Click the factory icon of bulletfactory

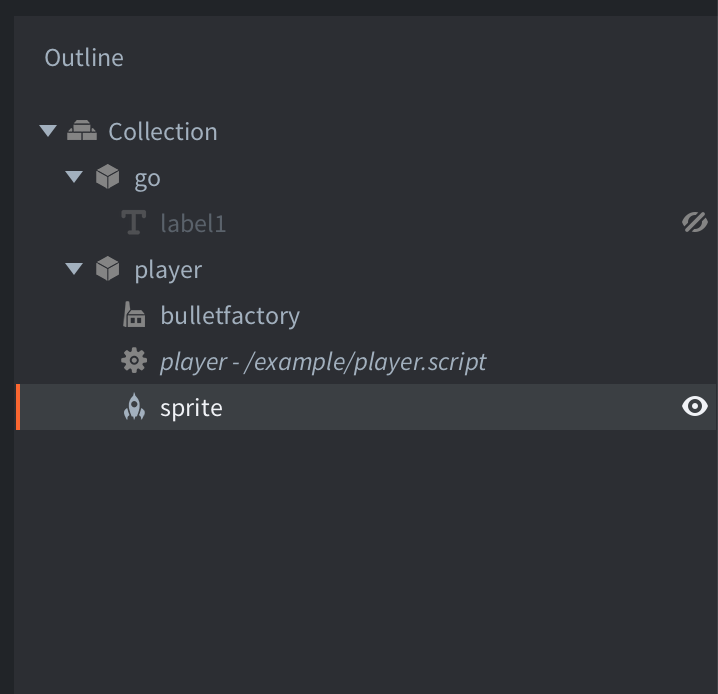pyautogui.click(x=134, y=314)
